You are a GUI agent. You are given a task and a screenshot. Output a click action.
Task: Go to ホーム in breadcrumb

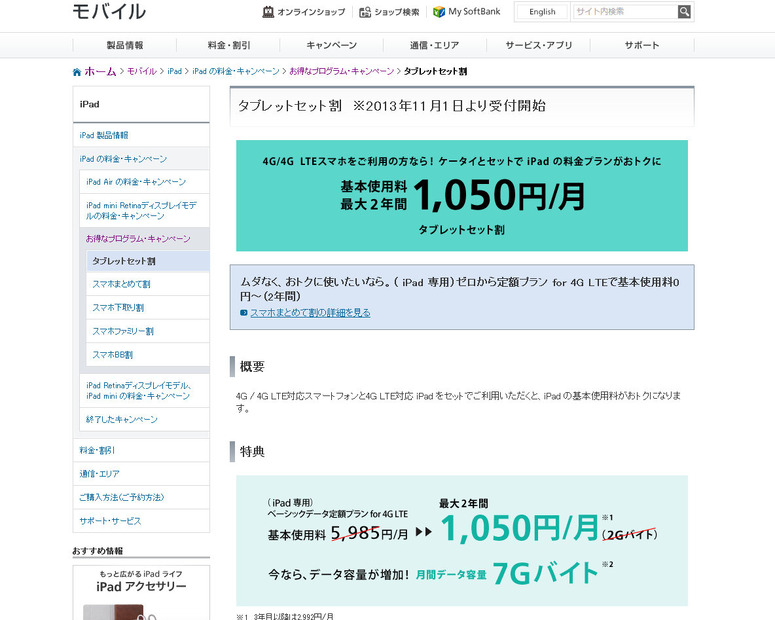(100, 71)
